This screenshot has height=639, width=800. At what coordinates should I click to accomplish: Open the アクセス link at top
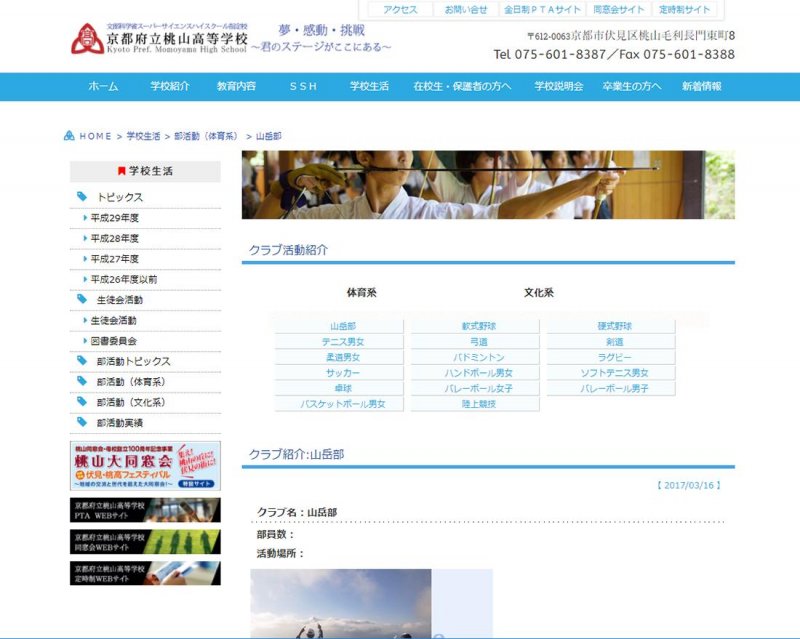400,9
